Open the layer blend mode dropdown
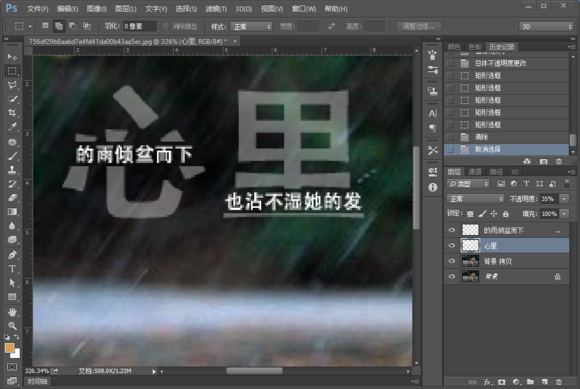 pos(475,199)
